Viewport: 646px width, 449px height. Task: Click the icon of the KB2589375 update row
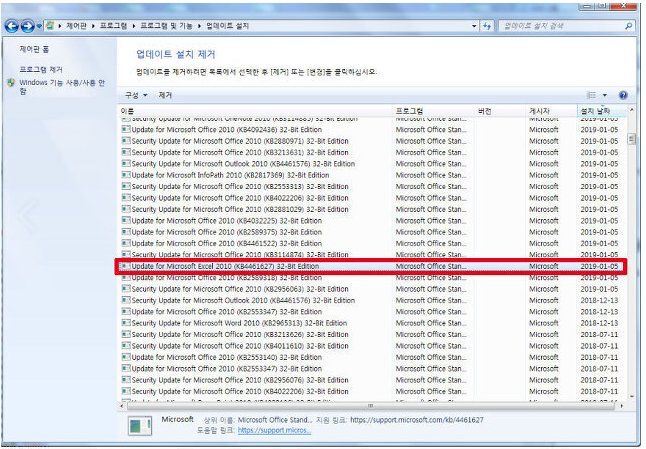(126, 232)
